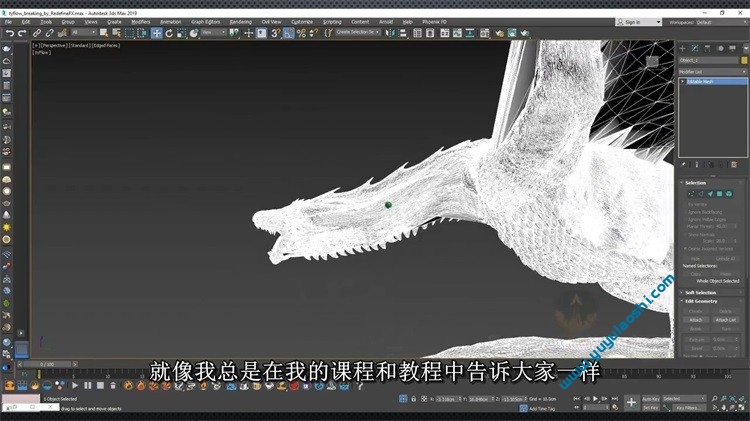750x421 pixels.
Task: Open the Key Filters button
Action: 687,408
